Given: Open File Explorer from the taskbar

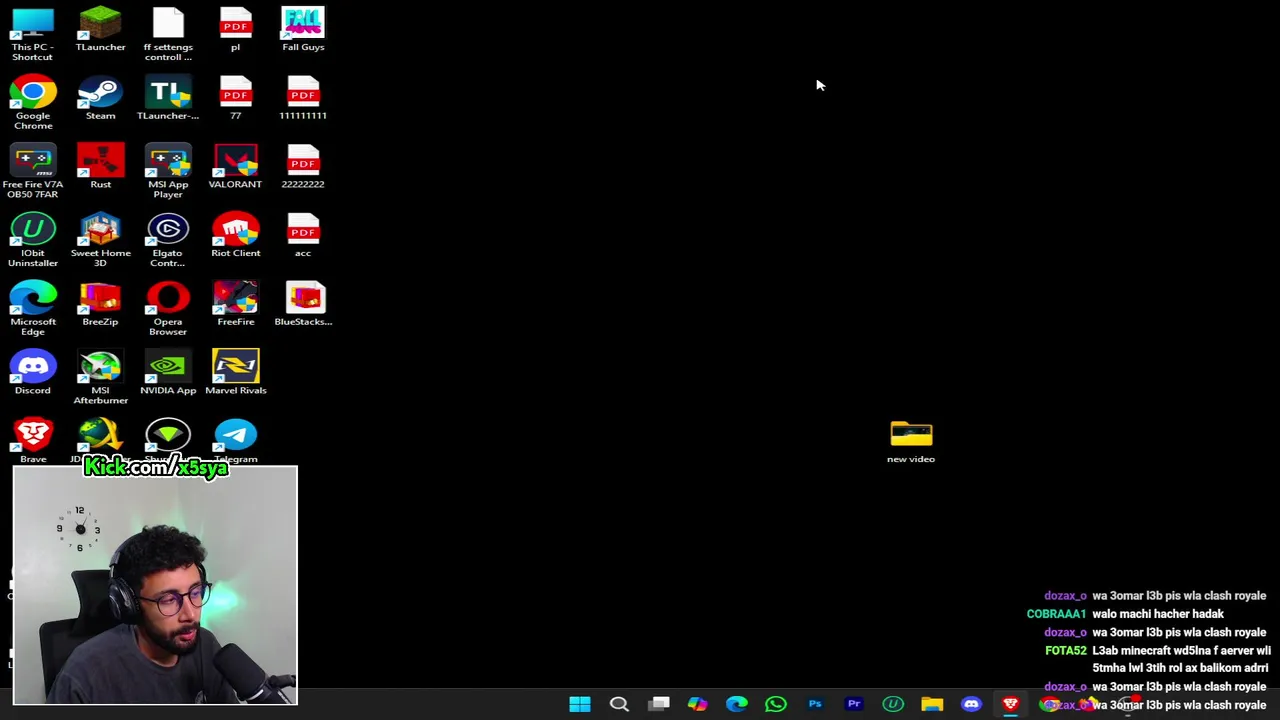Looking at the screenshot, I should 932,704.
